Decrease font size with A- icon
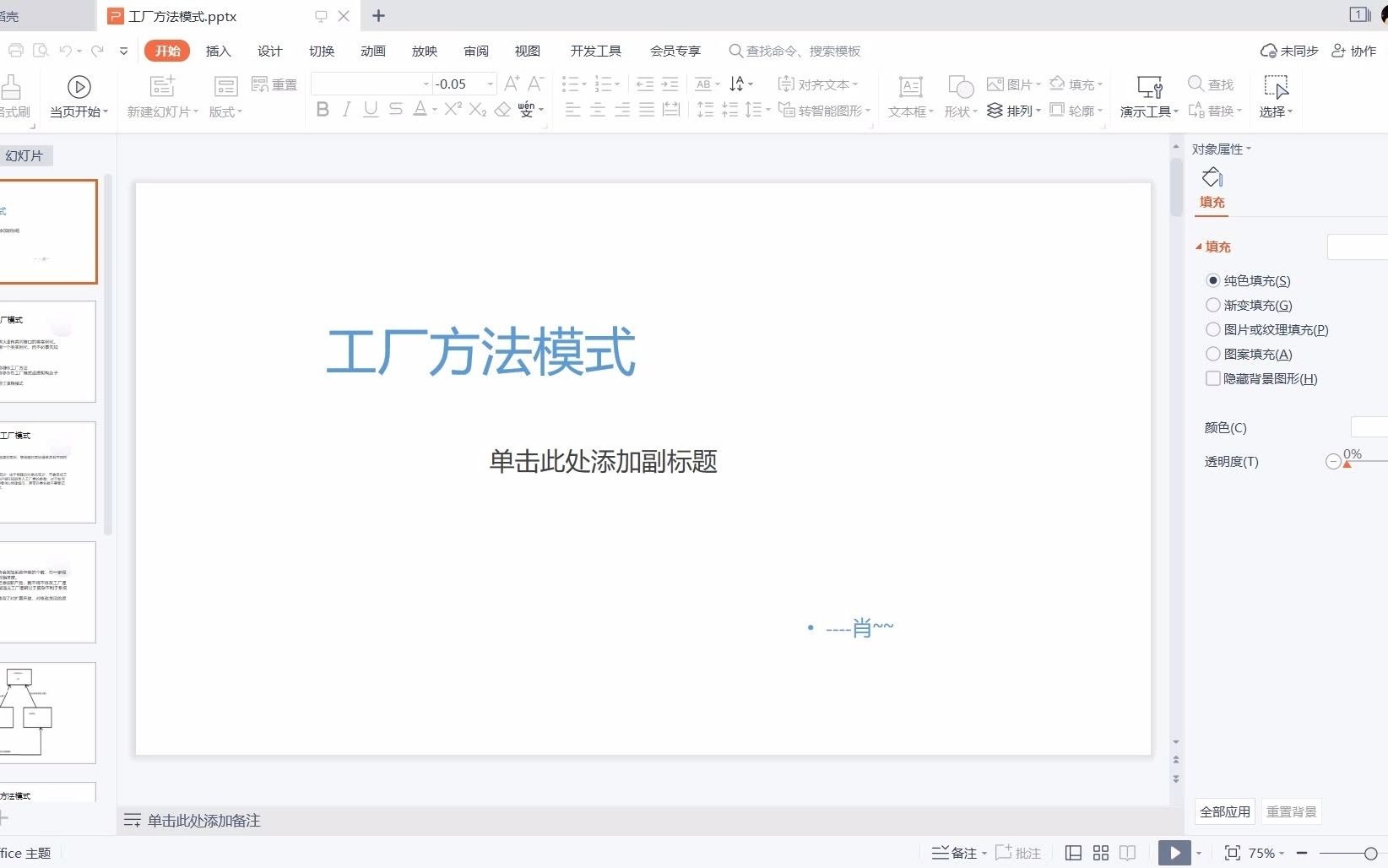The width and height of the screenshot is (1388, 868). pyautogui.click(x=535, y=84)
